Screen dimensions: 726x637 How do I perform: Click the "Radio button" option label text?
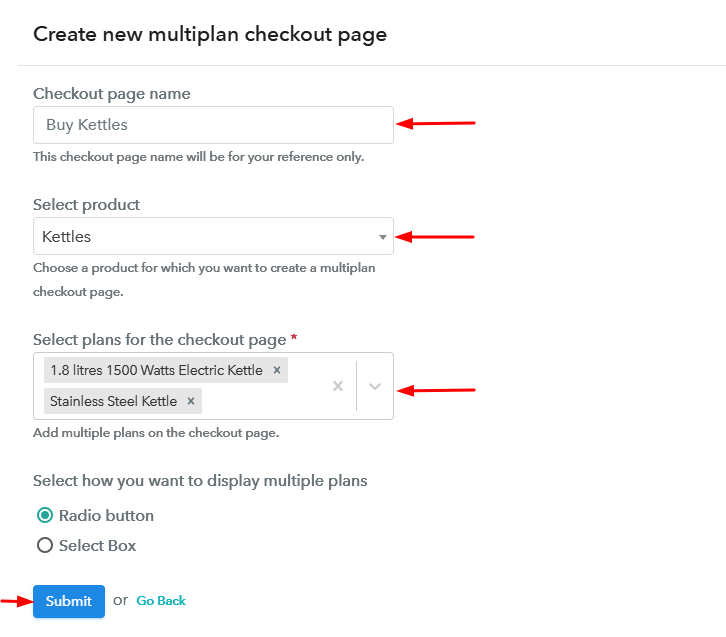coord(106,516)
